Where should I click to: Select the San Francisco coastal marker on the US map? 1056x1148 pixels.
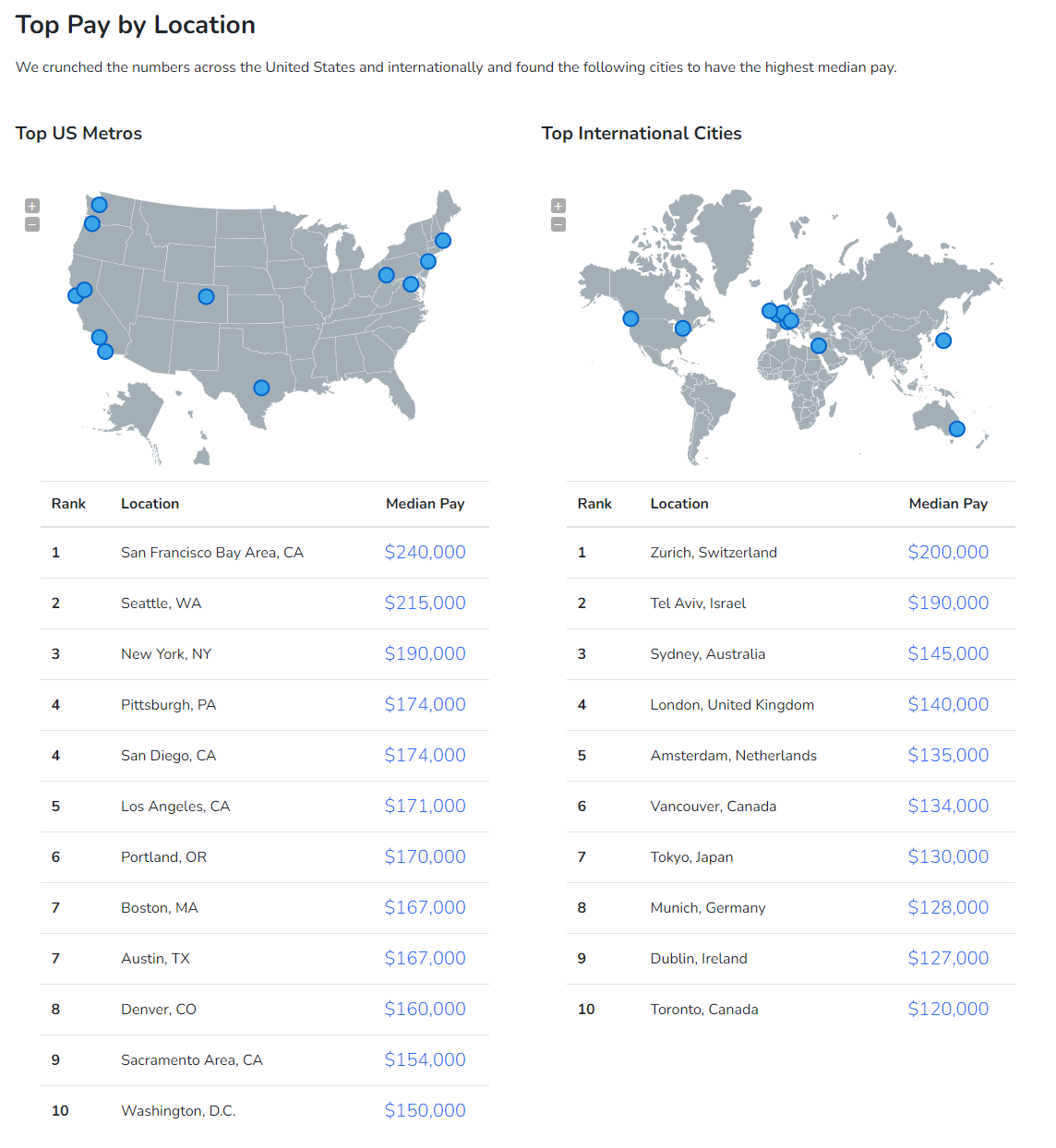76,295
